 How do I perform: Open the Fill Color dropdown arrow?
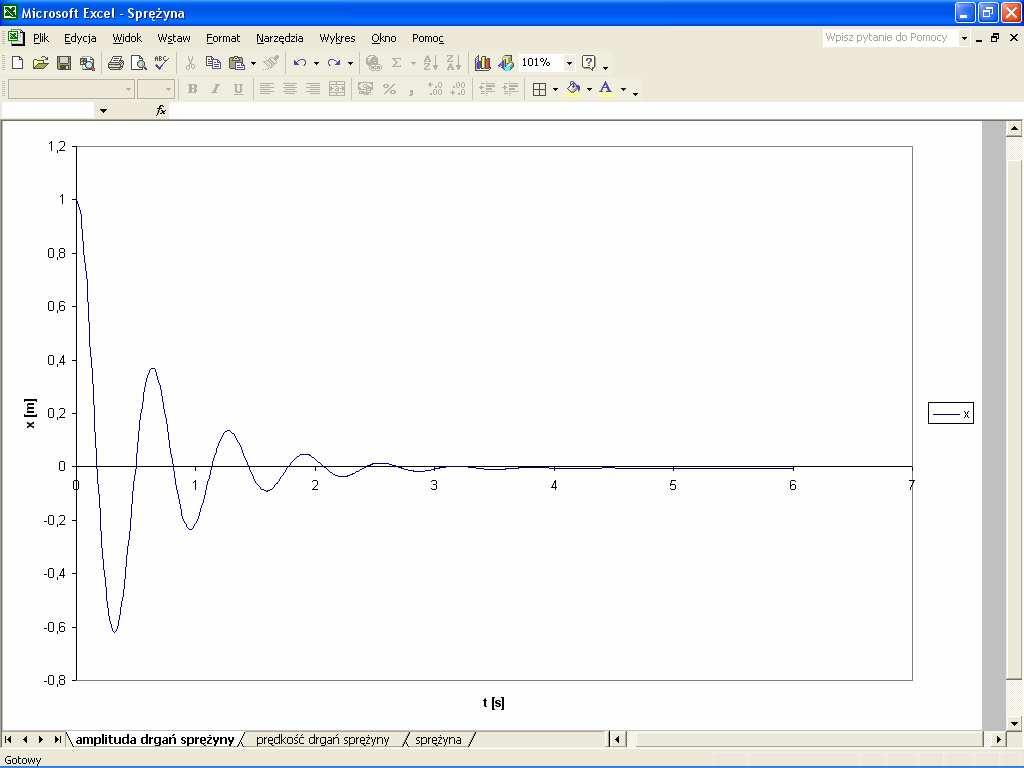[x=589, y=89]
